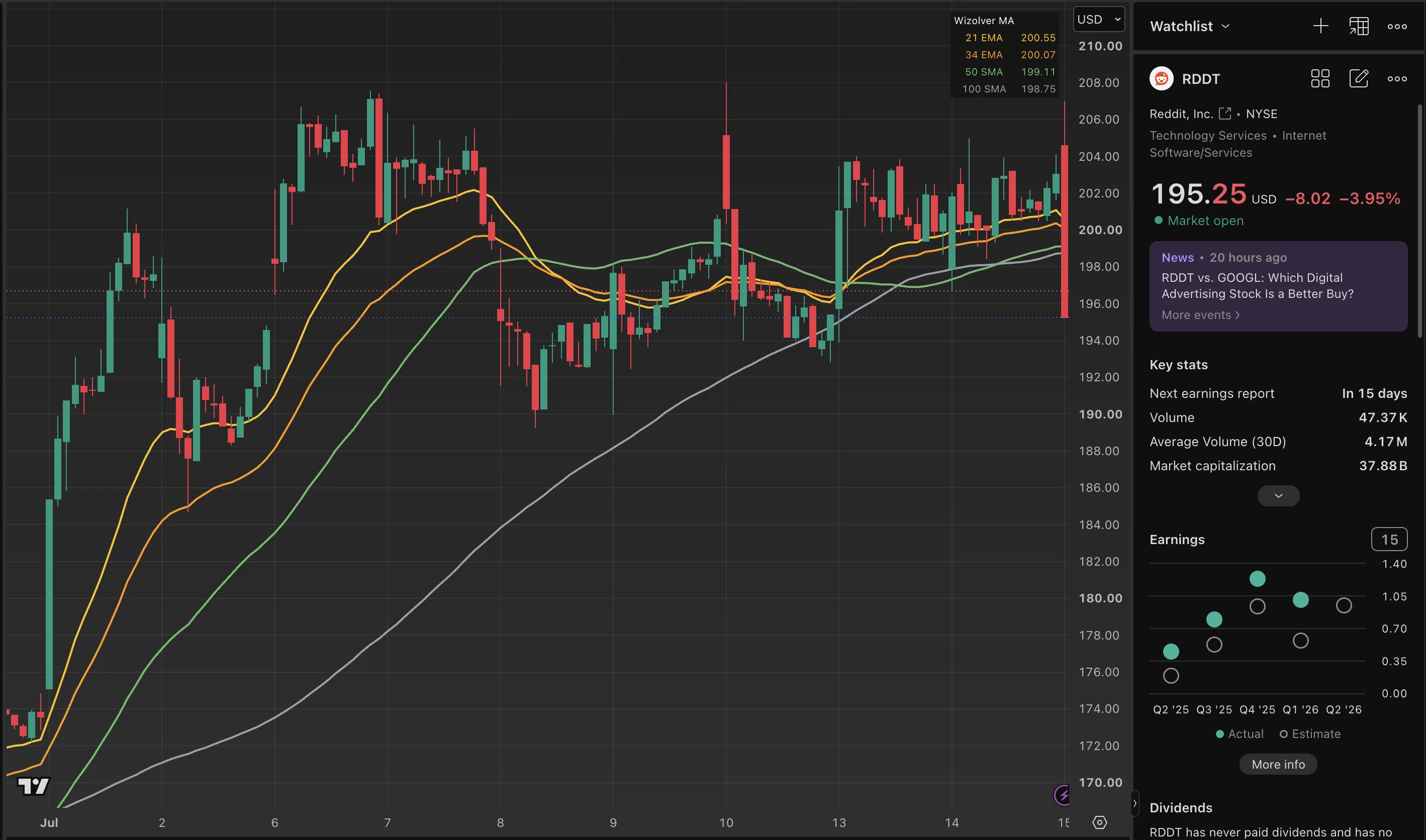
Task: Click the Market open status
Action: [x=1199, y=221]
